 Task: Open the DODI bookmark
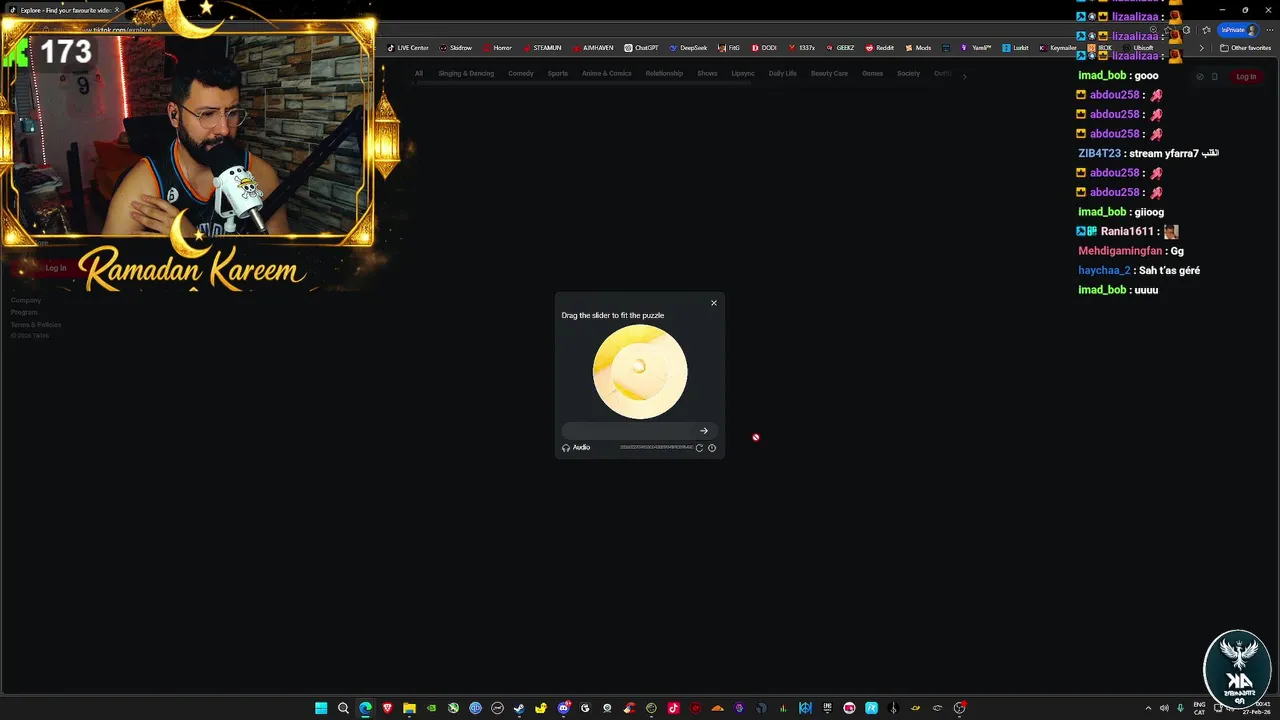point(764,48)
